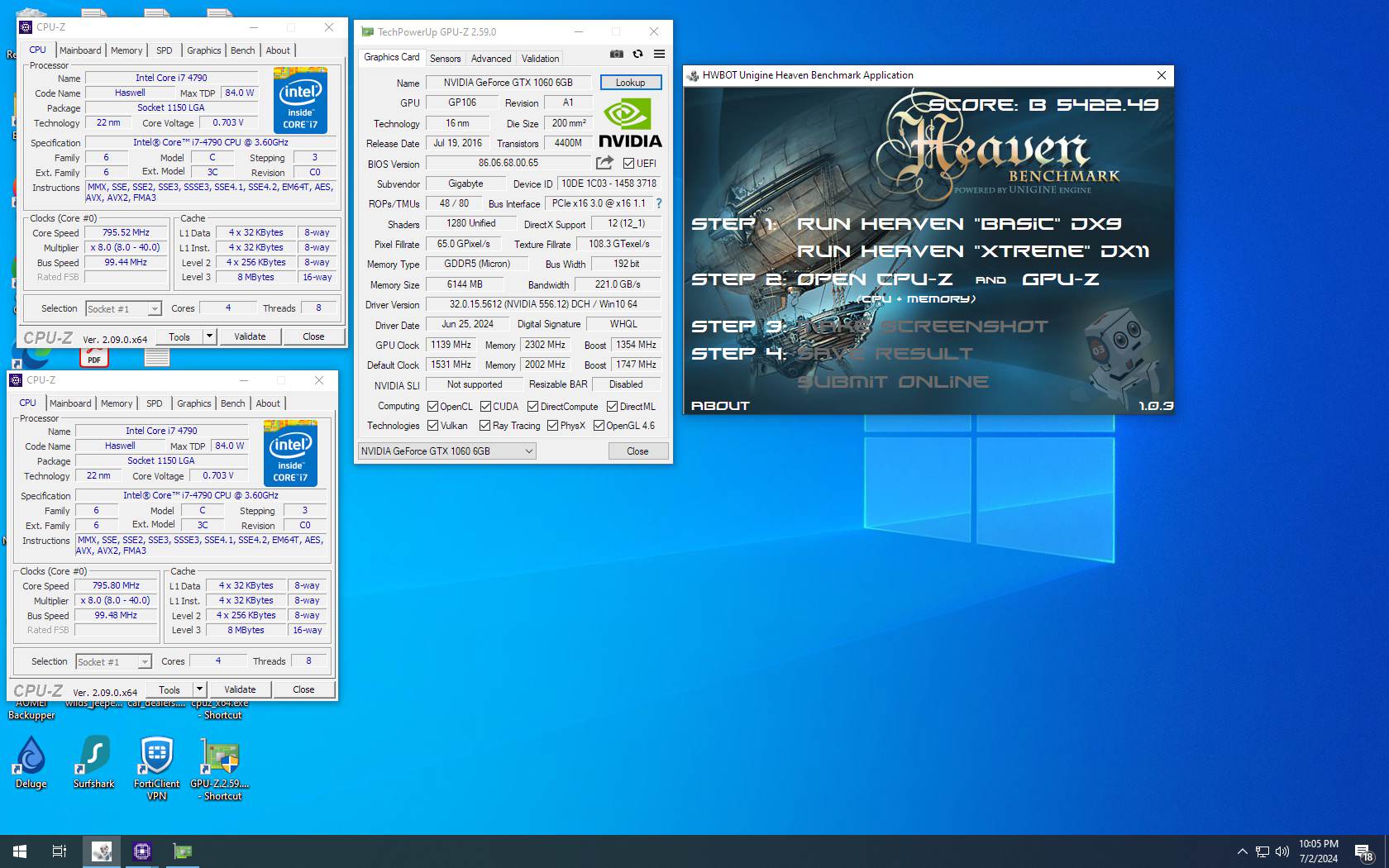Open the Deluge desktop shortcut
The image size is (1389, 868).
(x=31, y=762)
